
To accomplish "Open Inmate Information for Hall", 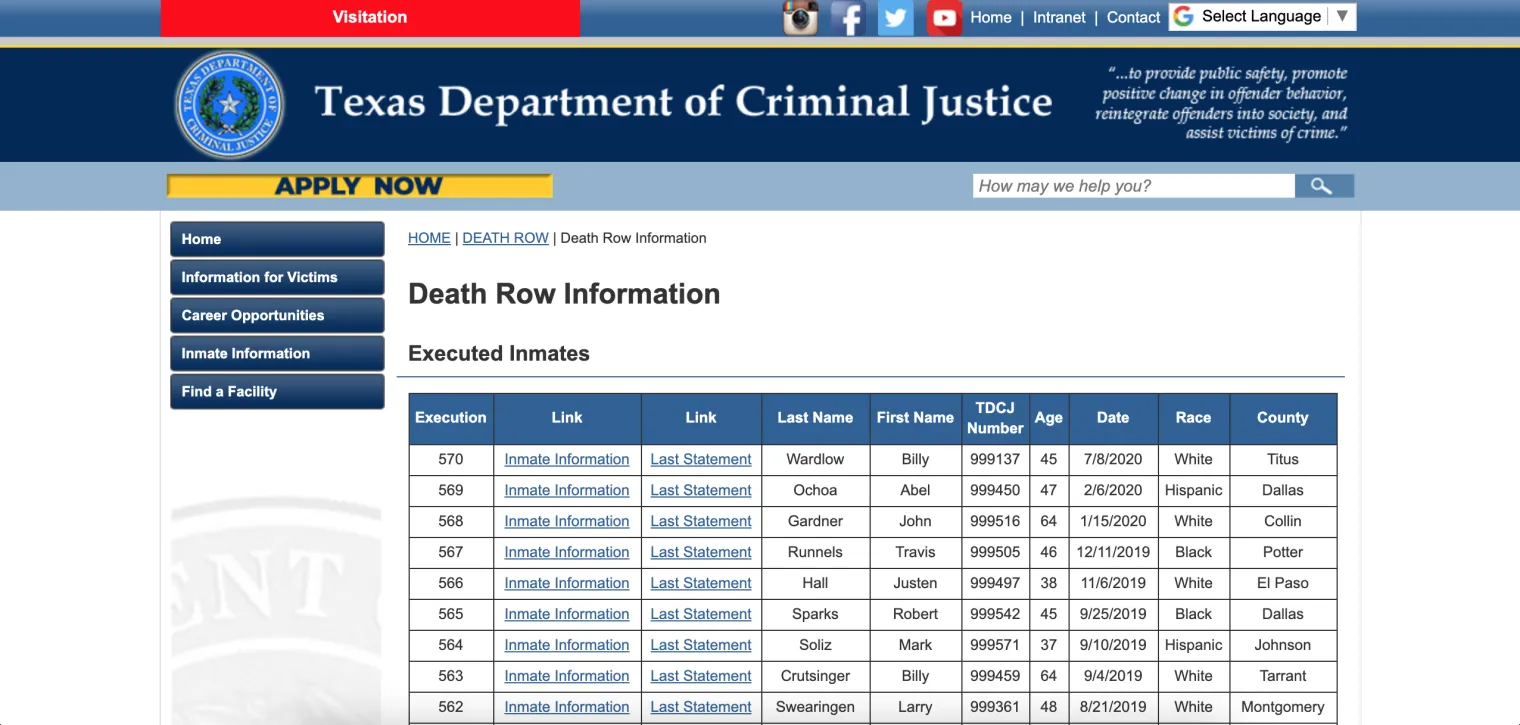I will [x=567, y=583].
